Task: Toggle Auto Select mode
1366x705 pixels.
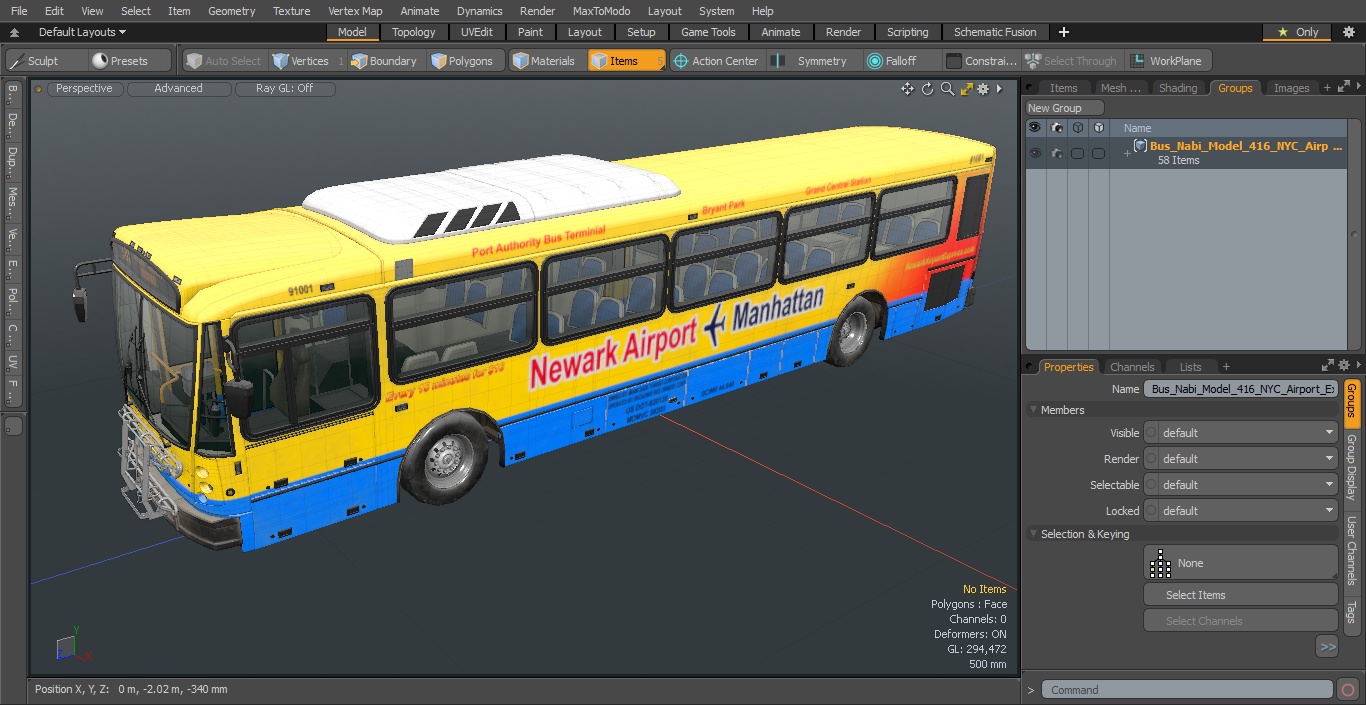Action: 223,61
